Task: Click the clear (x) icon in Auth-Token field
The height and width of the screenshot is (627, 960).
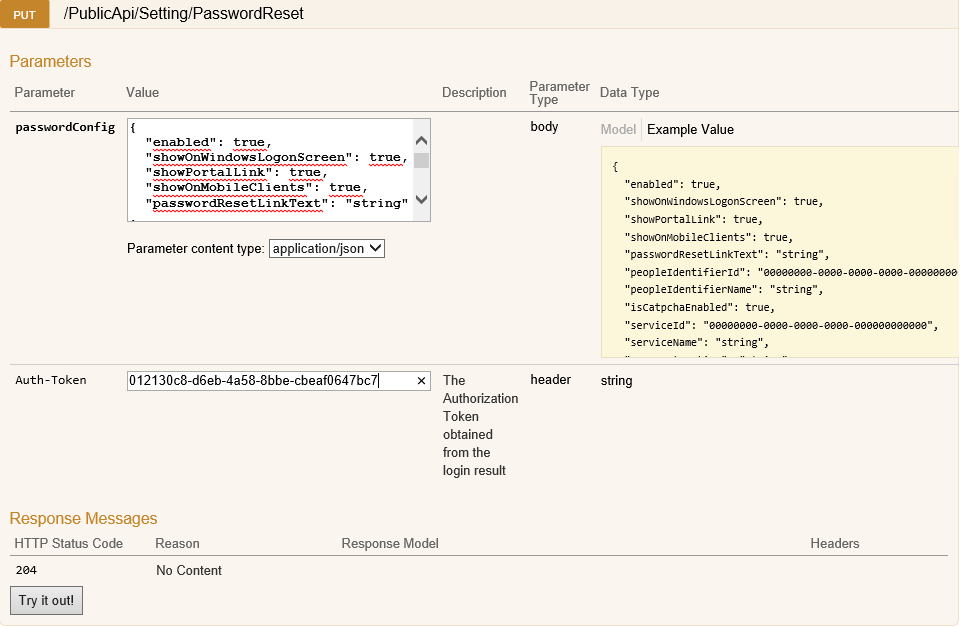Action: (x=421, y=380)
